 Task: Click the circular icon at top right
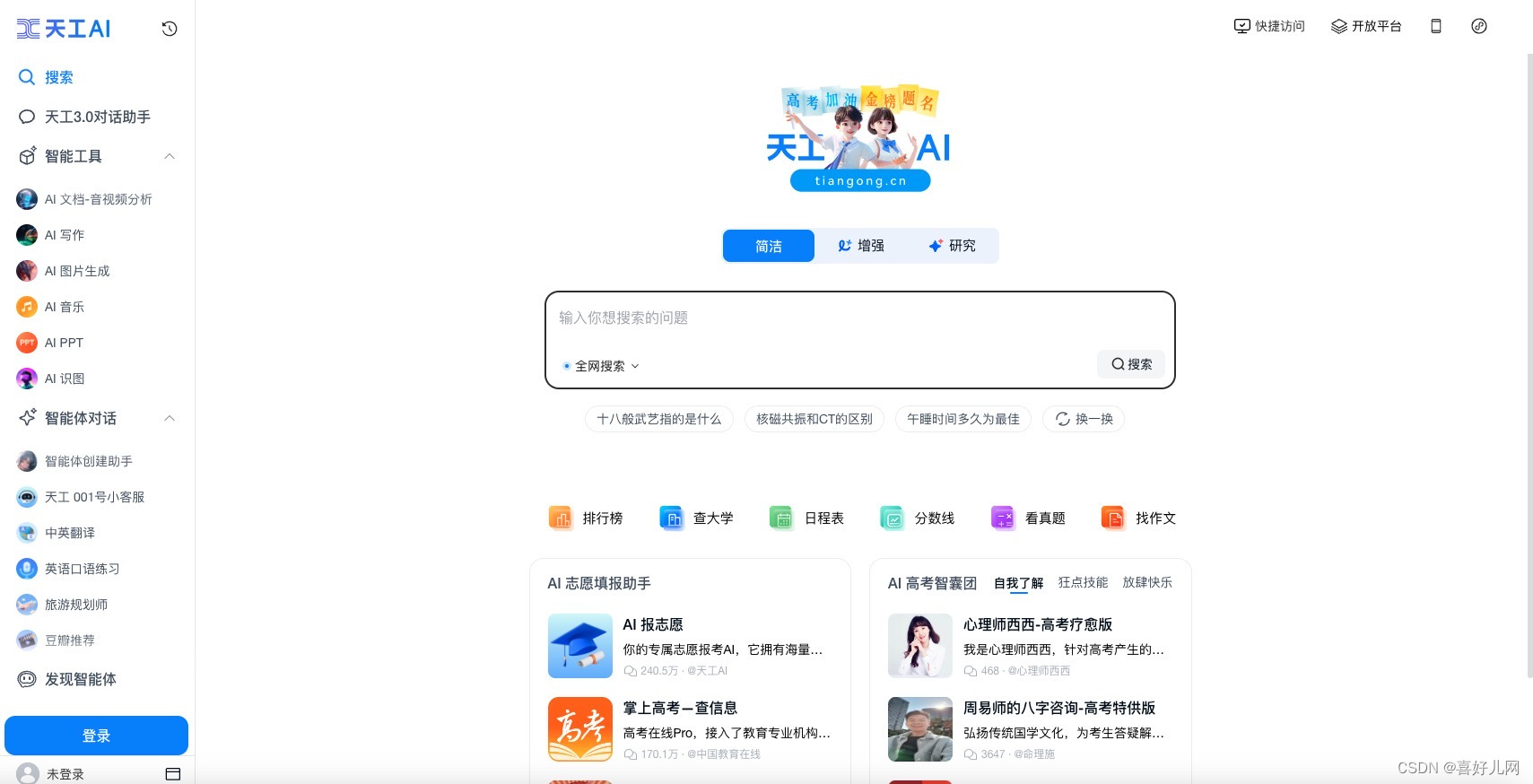pos(1479,26)
